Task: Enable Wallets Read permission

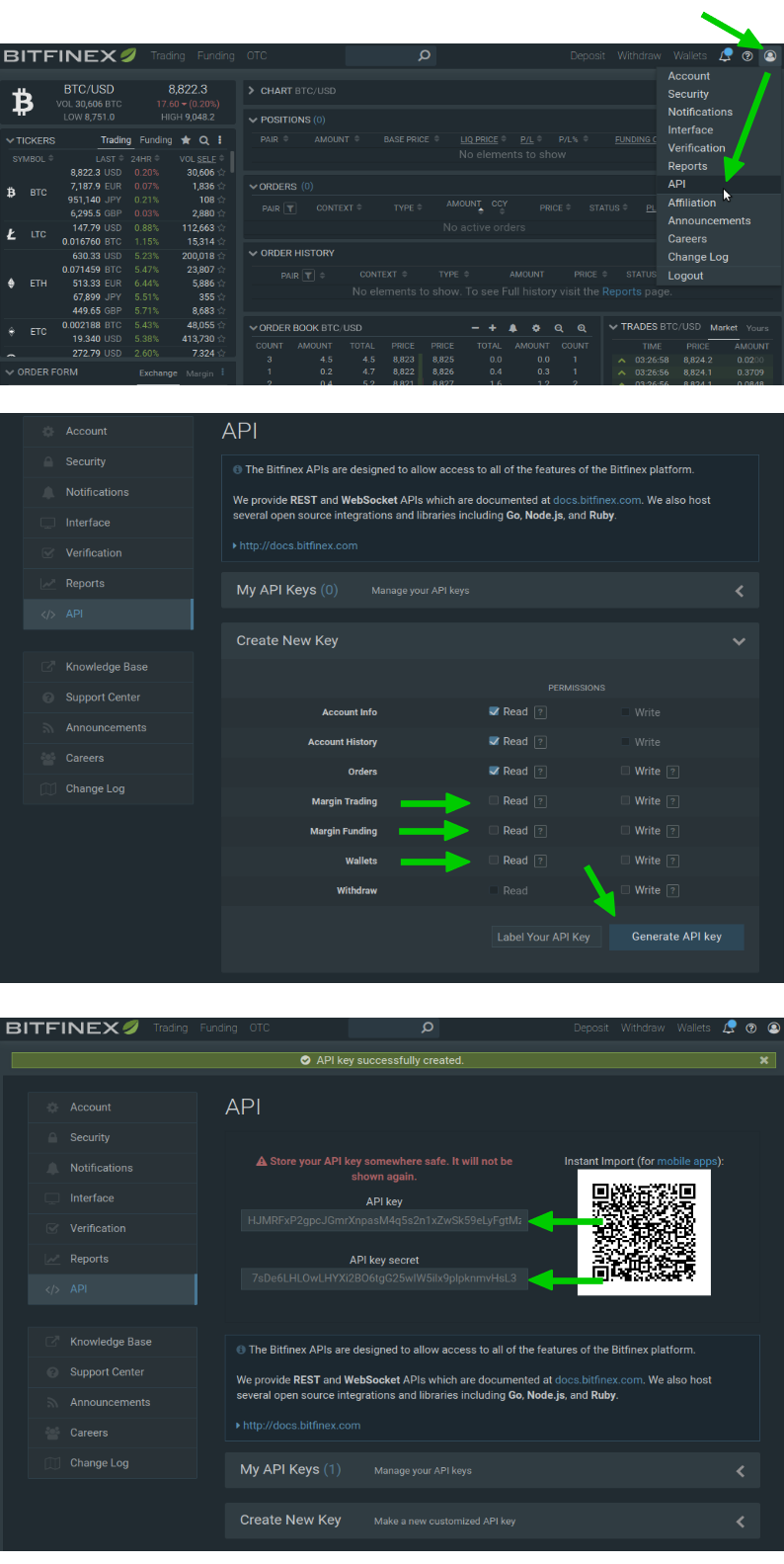Action: click(494, 861)
